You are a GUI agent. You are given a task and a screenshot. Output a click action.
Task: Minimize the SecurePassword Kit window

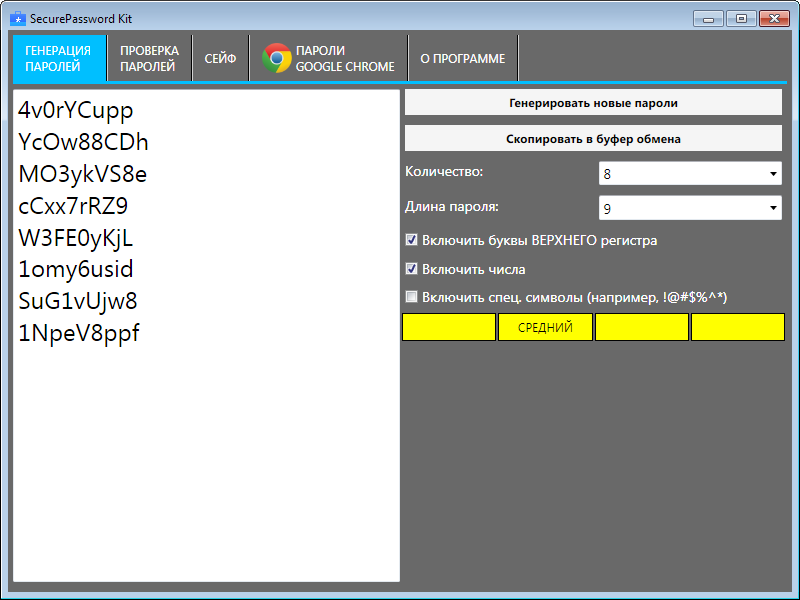point(708,19)
